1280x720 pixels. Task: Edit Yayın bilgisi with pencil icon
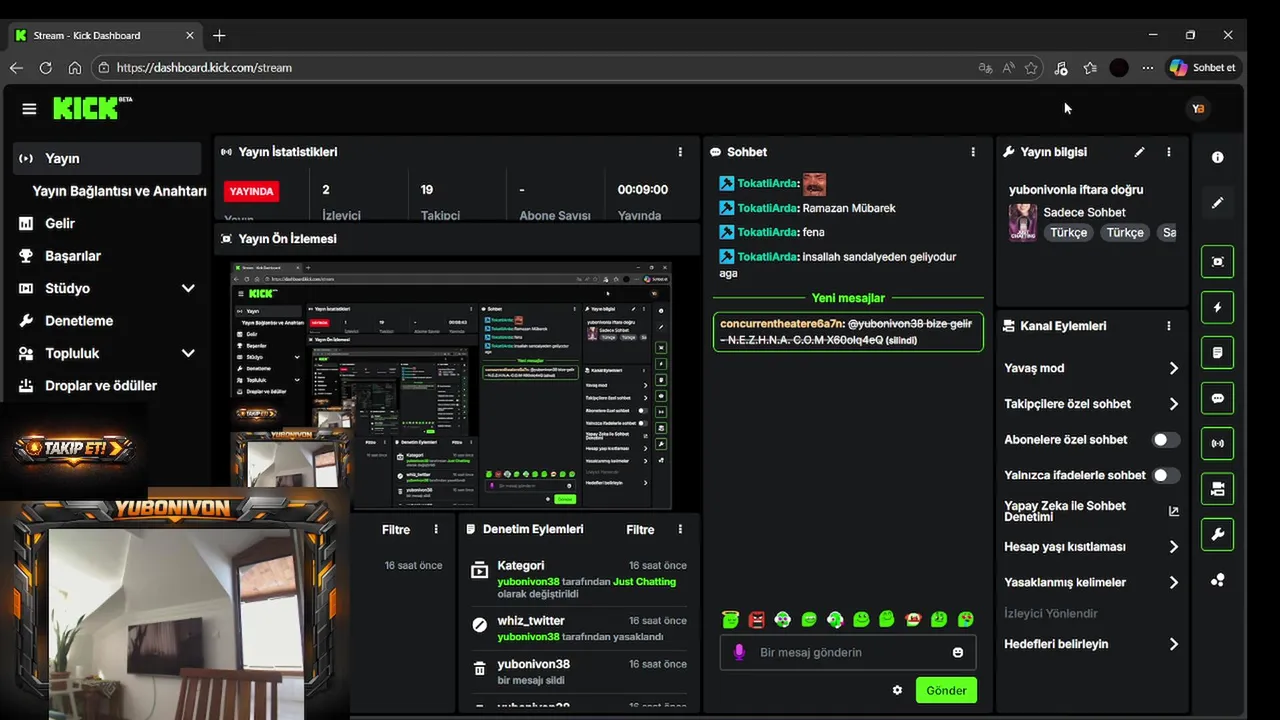[x=1139, y=152]
